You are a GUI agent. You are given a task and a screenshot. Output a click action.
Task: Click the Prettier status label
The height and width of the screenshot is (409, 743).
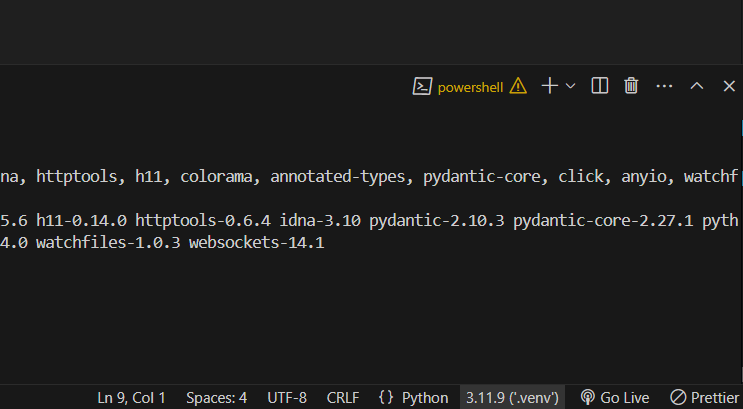(x=715, y=398)
